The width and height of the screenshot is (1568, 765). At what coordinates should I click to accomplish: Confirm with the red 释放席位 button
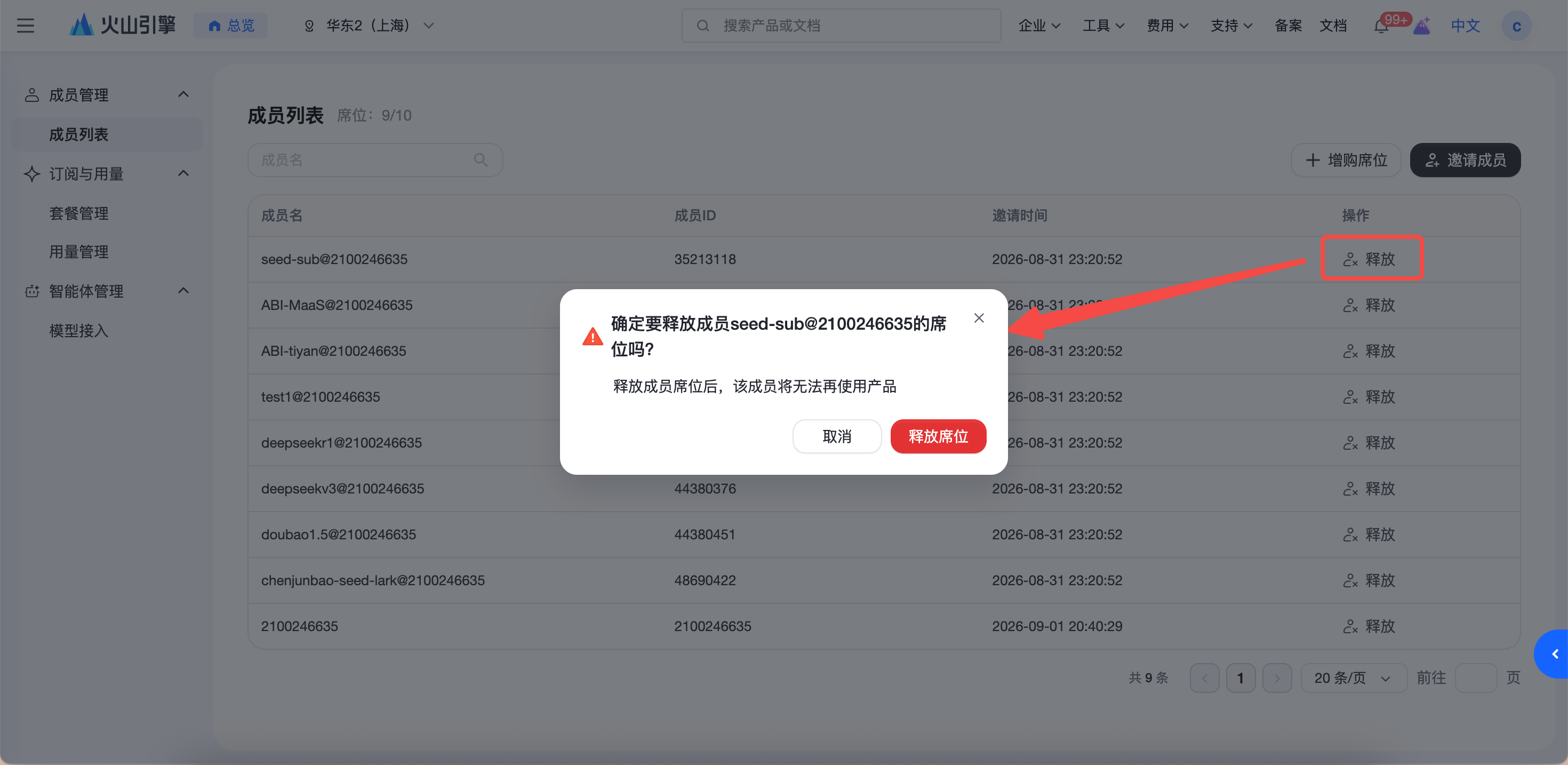(x=938, y=436)
